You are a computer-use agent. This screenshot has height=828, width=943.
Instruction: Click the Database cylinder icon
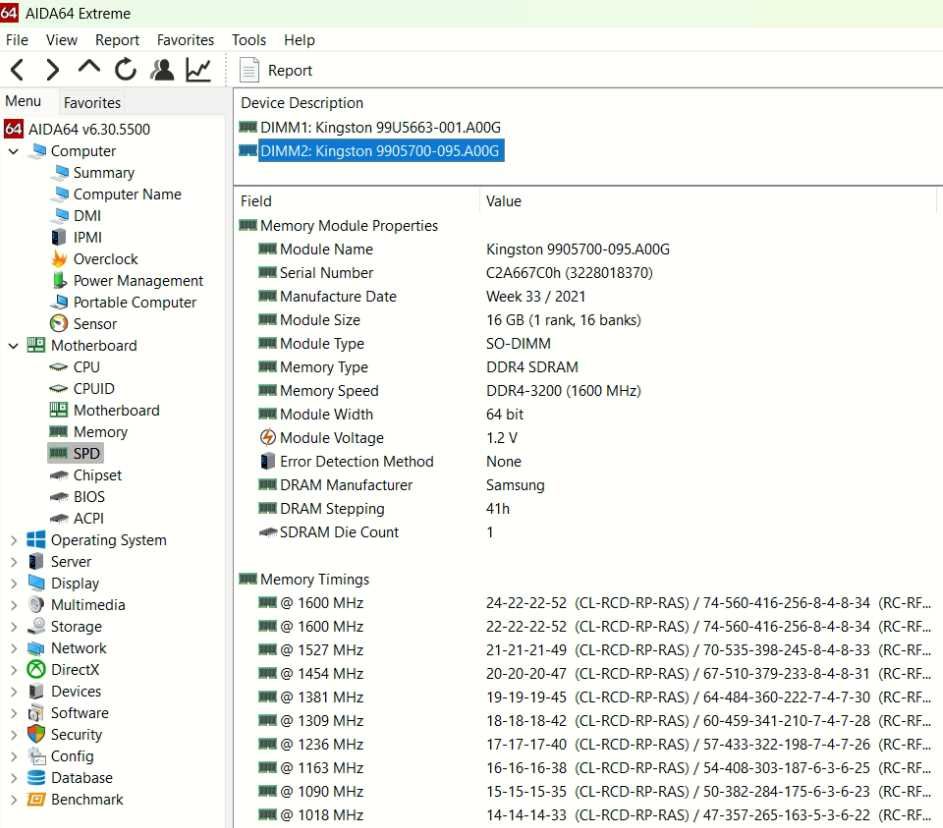tap(36, 777)
